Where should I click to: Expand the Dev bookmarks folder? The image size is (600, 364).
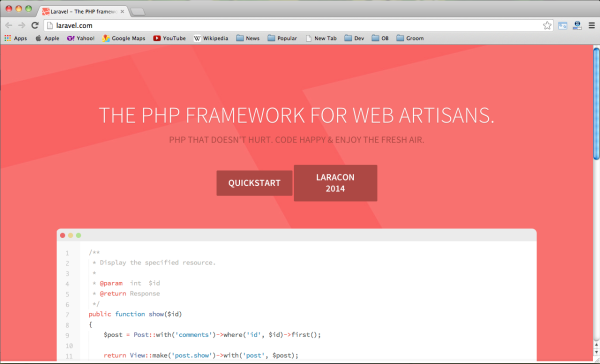tap(354, 38)
